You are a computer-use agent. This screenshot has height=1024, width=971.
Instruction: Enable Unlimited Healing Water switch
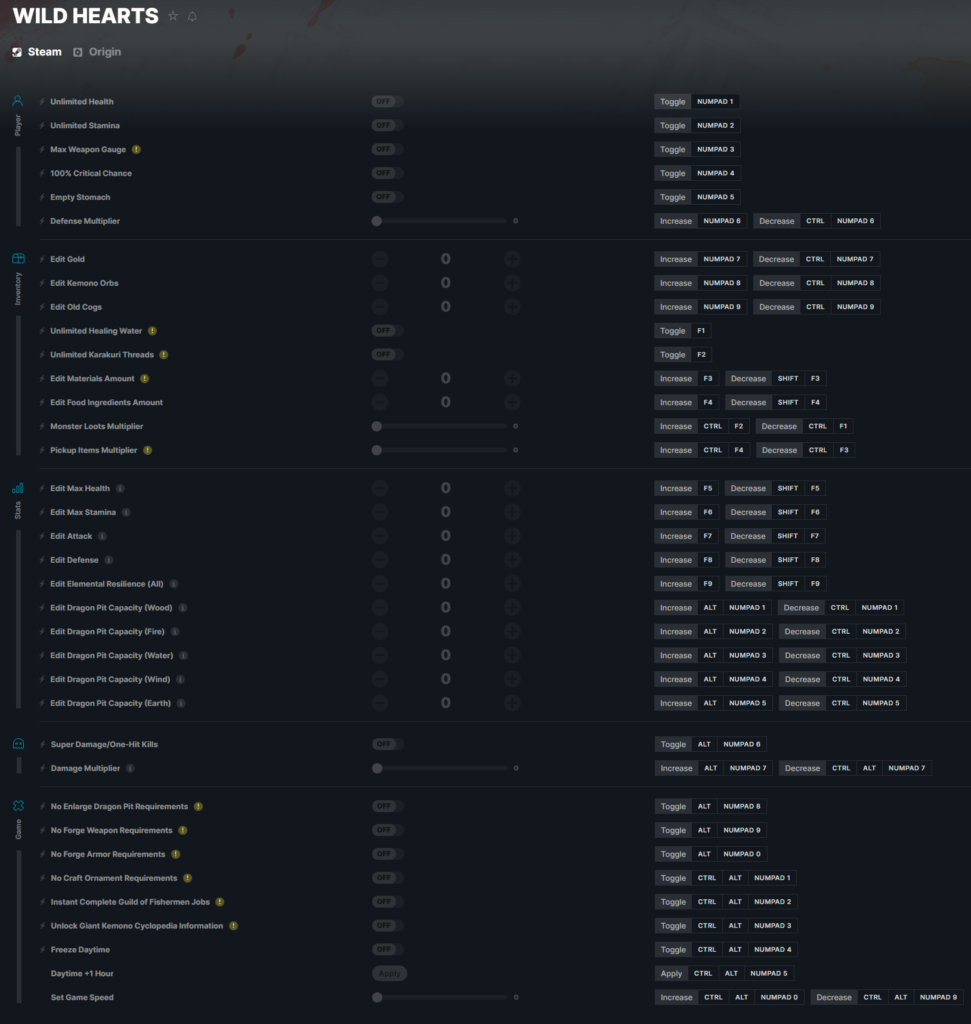(x=387, y=331)
